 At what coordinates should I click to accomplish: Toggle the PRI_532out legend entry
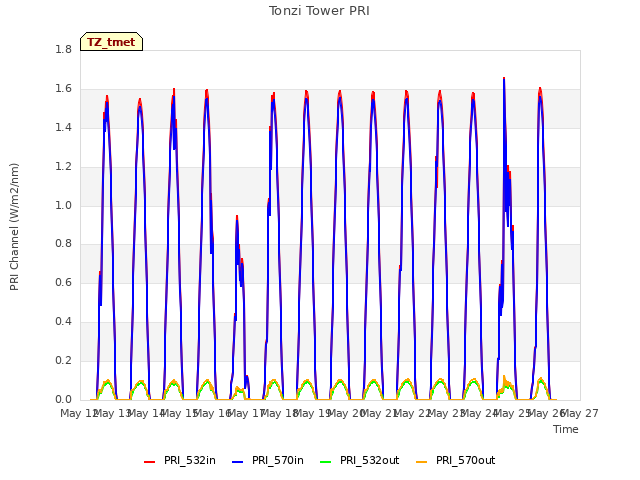tap(360, 461)
